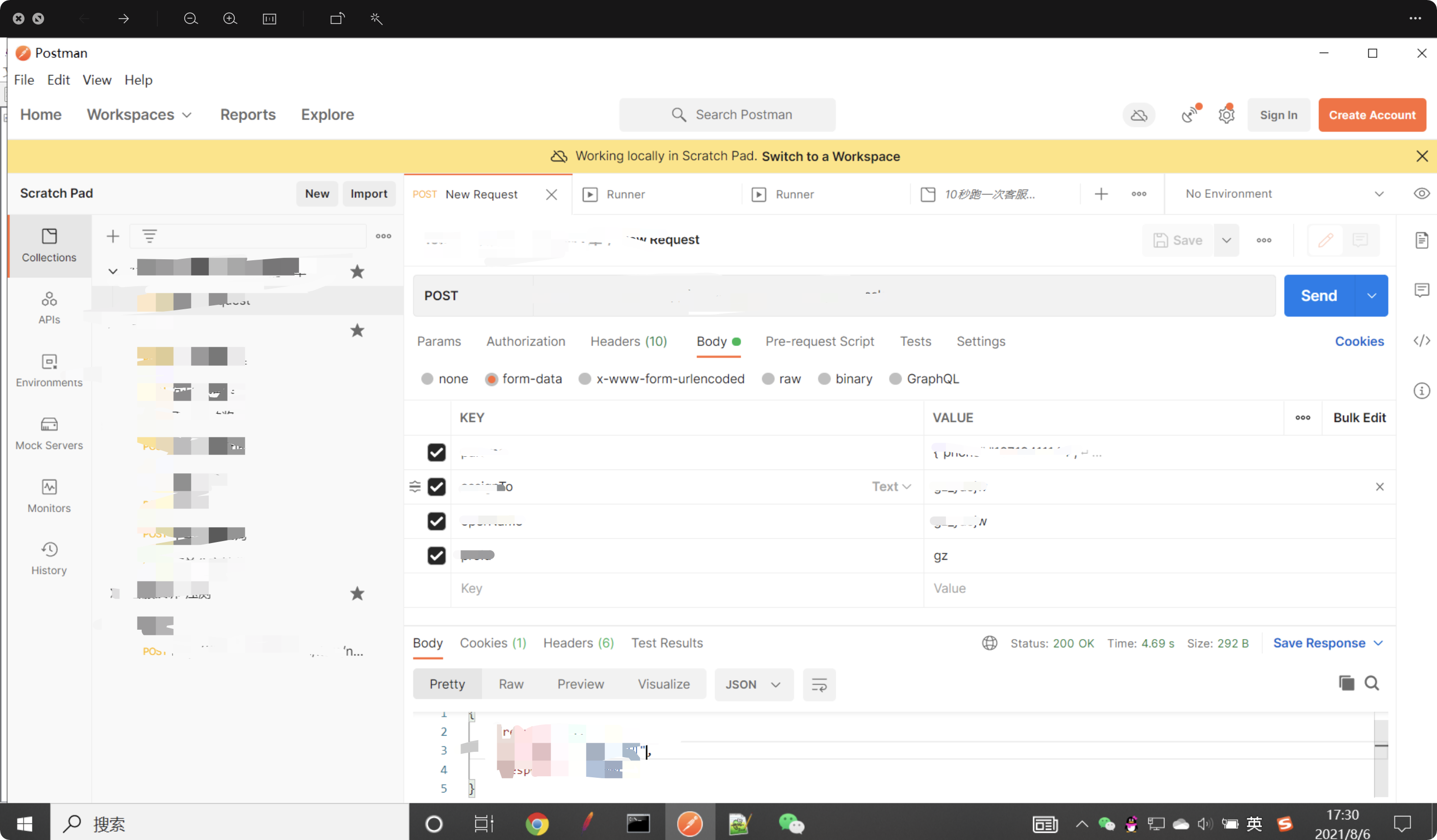The image size is (1437, 840).
Task: Switch to the Headers (10) request tab
Action: pos(628,342)
